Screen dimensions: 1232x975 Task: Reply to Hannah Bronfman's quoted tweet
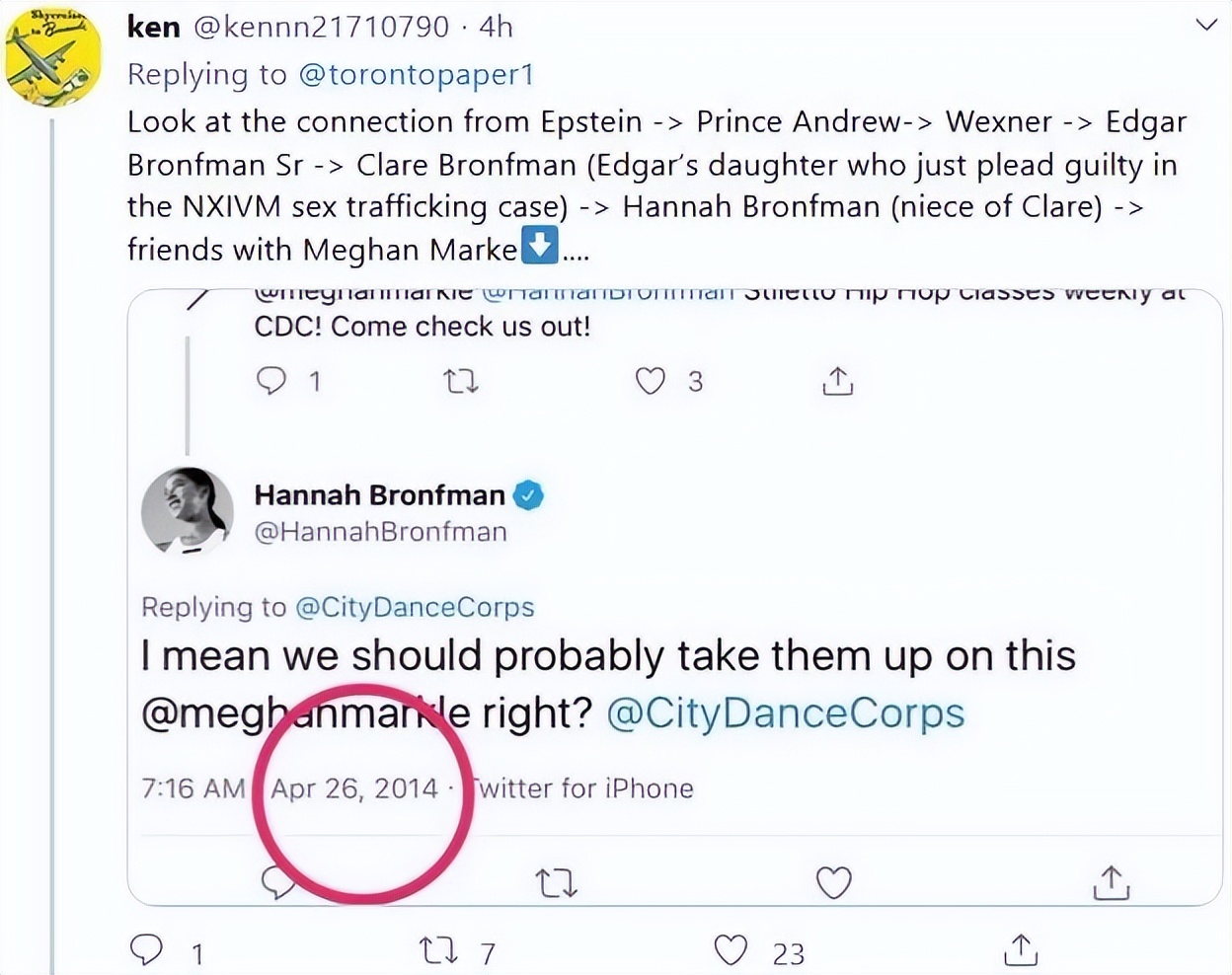click(x=277, y=881)
